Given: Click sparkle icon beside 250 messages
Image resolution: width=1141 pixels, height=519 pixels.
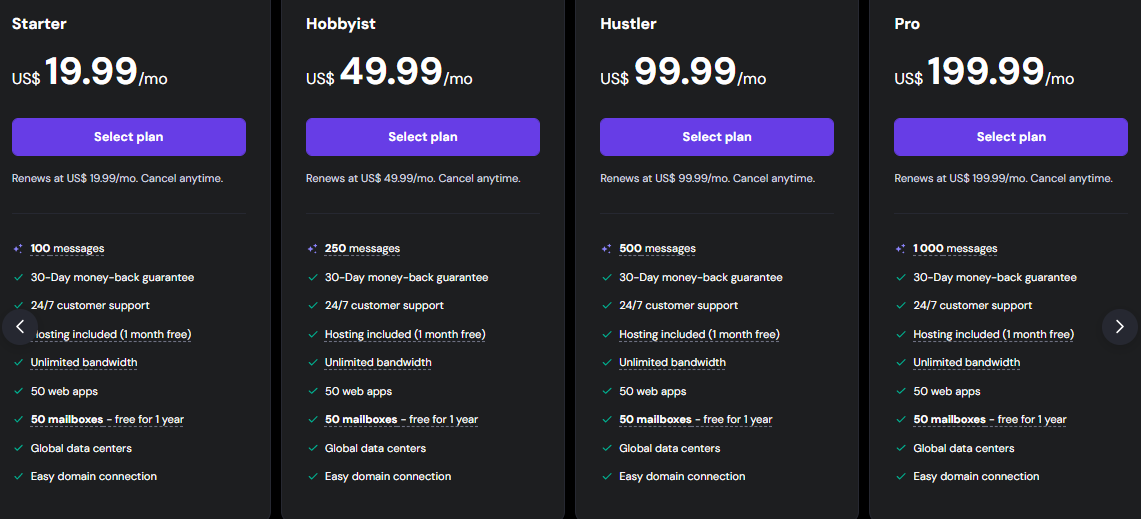Looking at the screenshot, I should (312, 249).
